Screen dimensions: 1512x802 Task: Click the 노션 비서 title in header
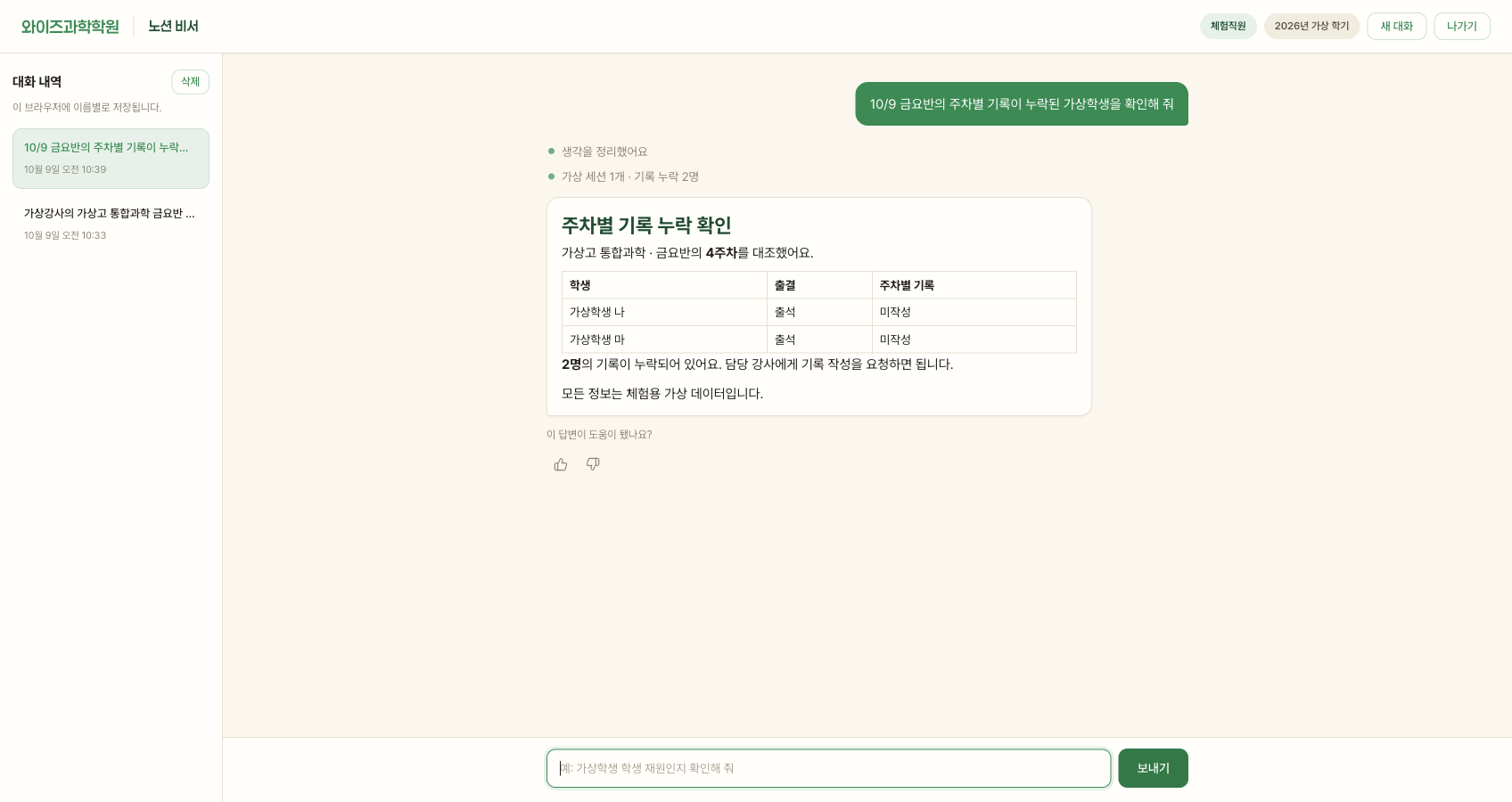pos(174,27)
